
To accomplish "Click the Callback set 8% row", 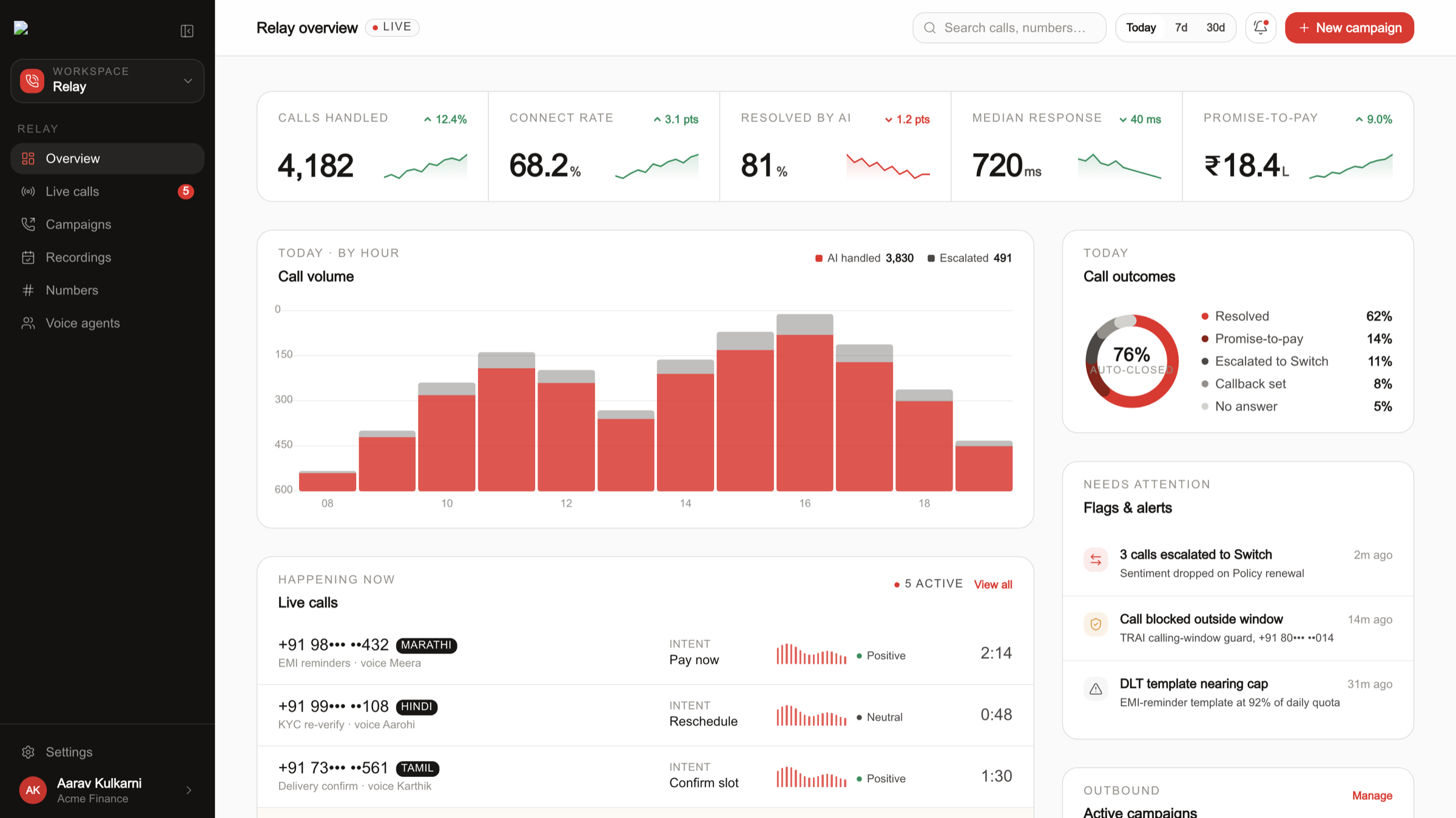I will (x=1296, y=384).
